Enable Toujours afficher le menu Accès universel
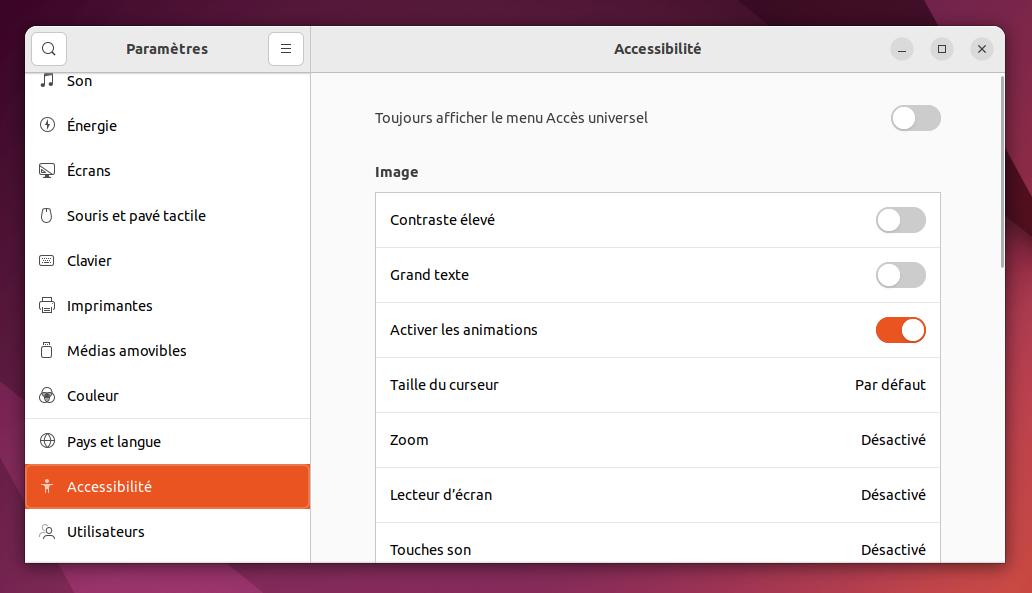1032x593 pixels. coord(916,118)
